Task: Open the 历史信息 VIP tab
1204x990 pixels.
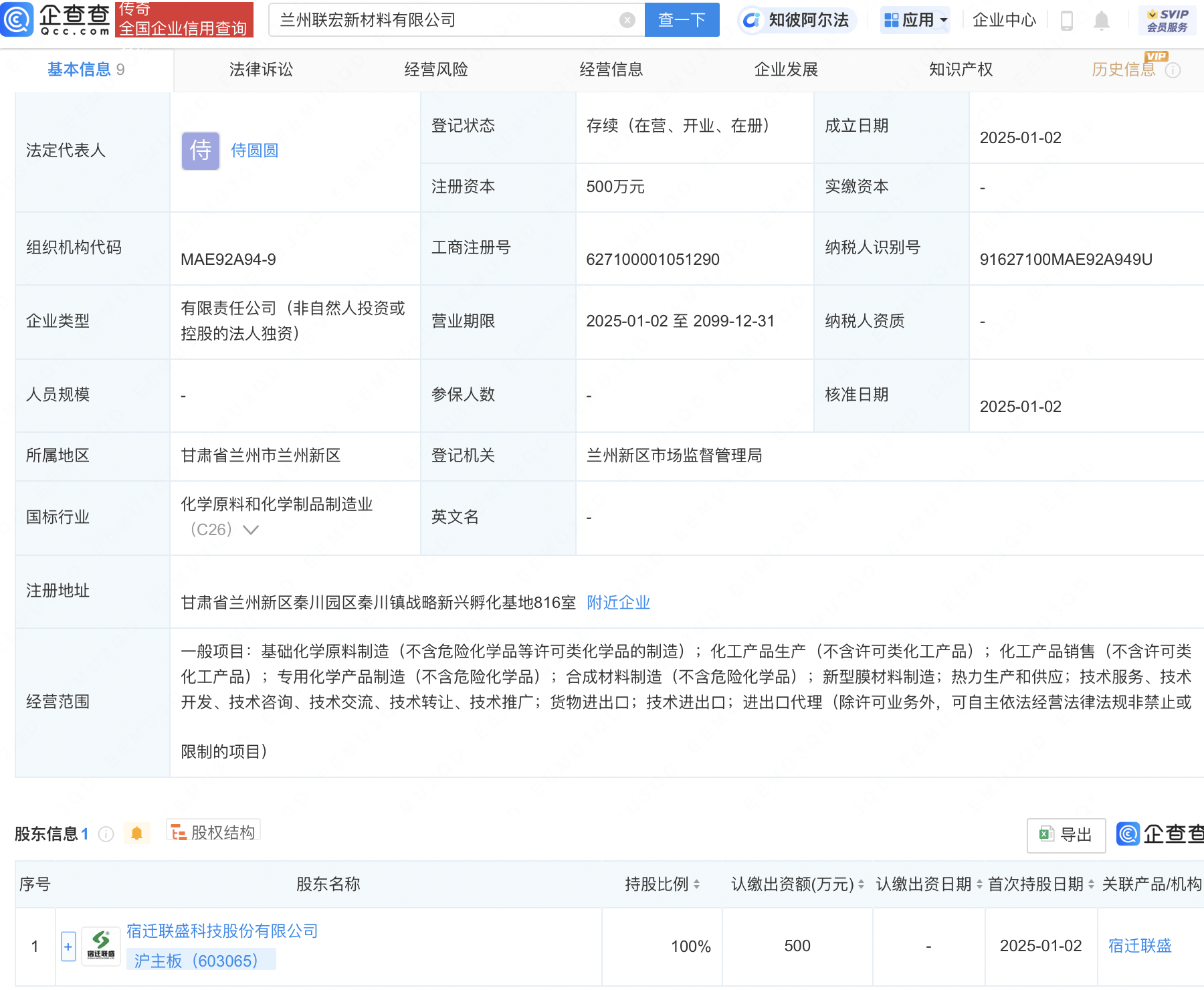Action: click(1124, 70)
